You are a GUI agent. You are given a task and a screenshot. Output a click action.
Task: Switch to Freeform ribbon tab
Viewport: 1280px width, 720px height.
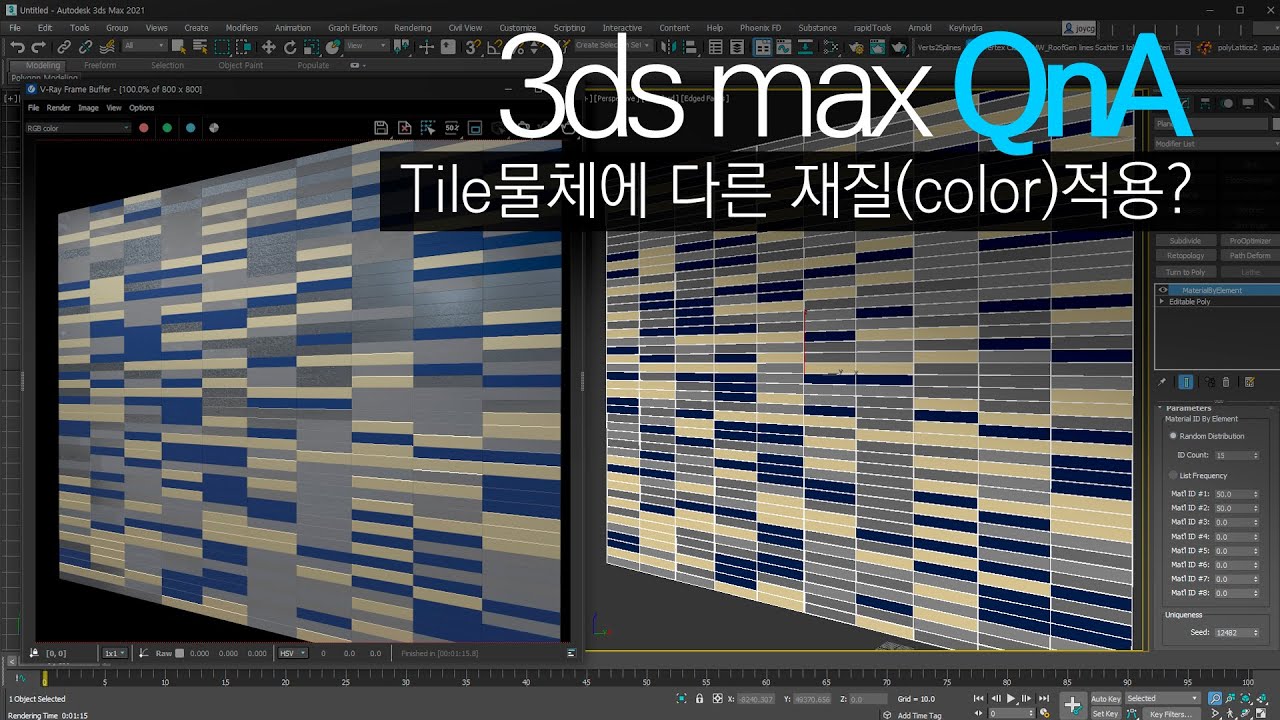100,66
